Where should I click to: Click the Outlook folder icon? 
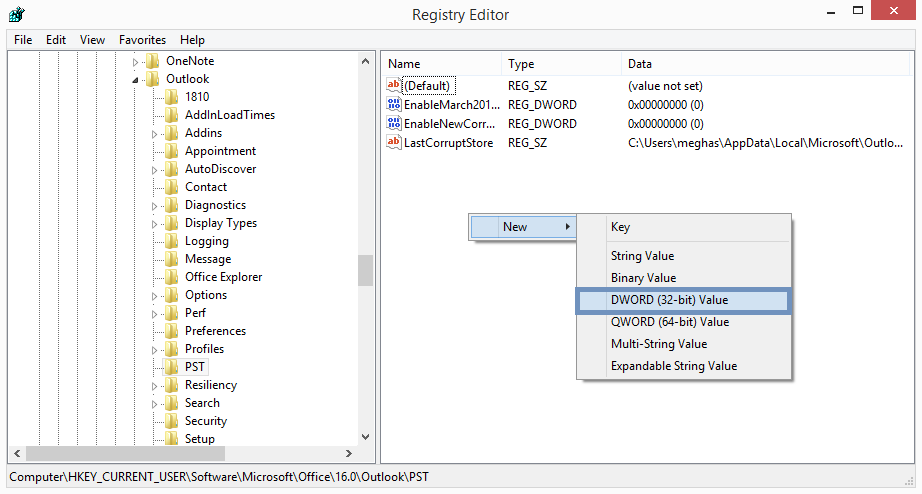tap(152, 79)
